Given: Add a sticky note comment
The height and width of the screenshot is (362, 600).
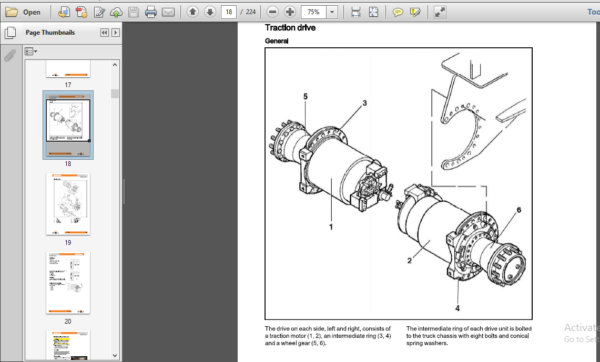Looking at the screenshot, I should (398, 12).
